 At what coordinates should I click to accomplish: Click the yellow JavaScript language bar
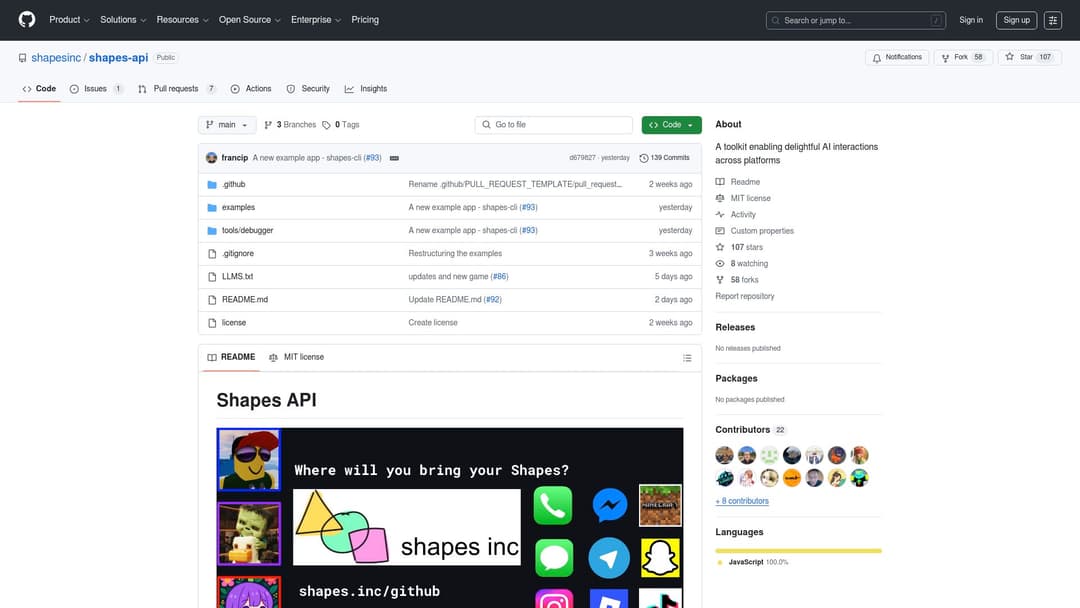click(798, 551)
